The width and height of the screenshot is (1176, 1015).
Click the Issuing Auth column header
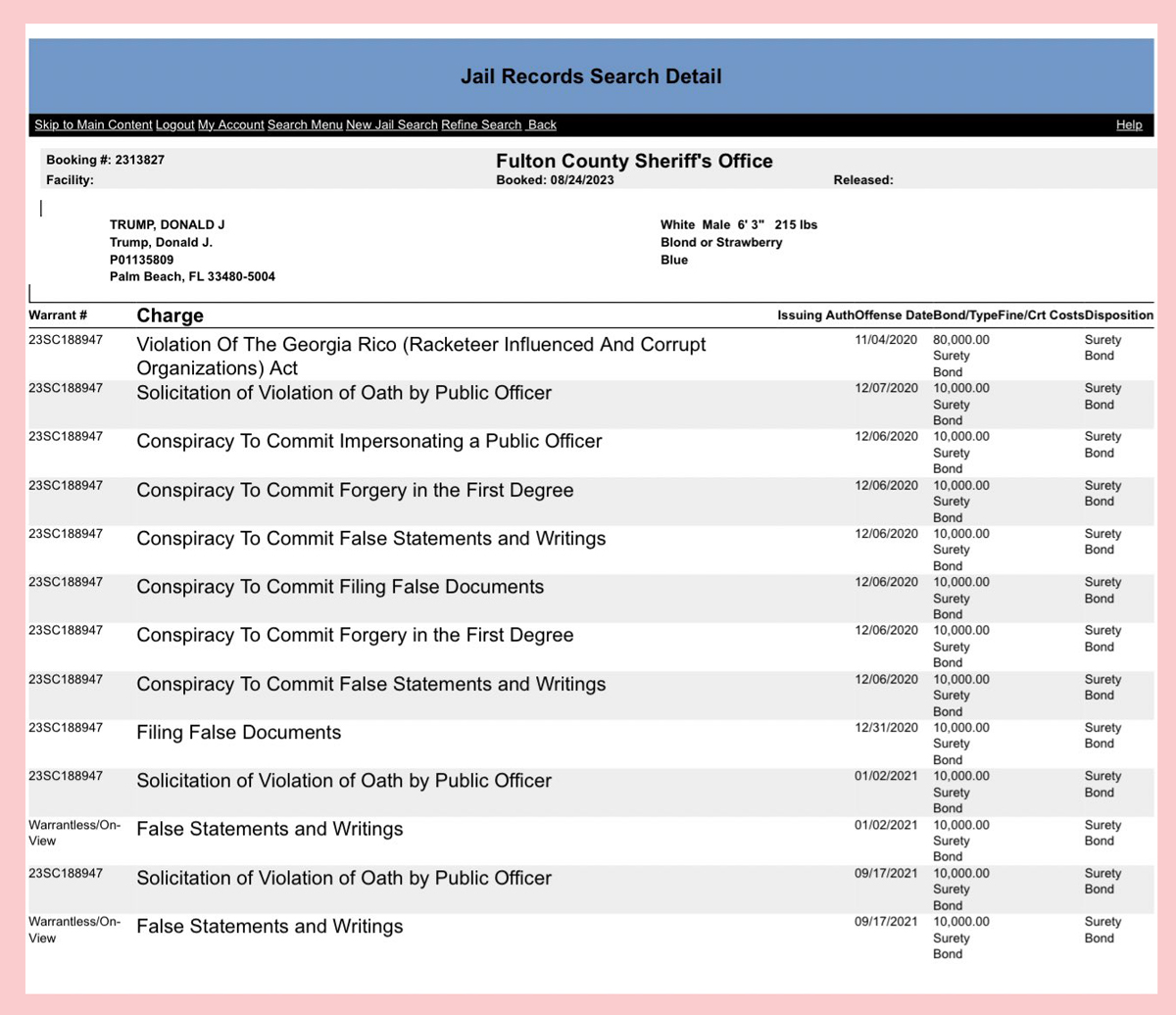[815, 315]
